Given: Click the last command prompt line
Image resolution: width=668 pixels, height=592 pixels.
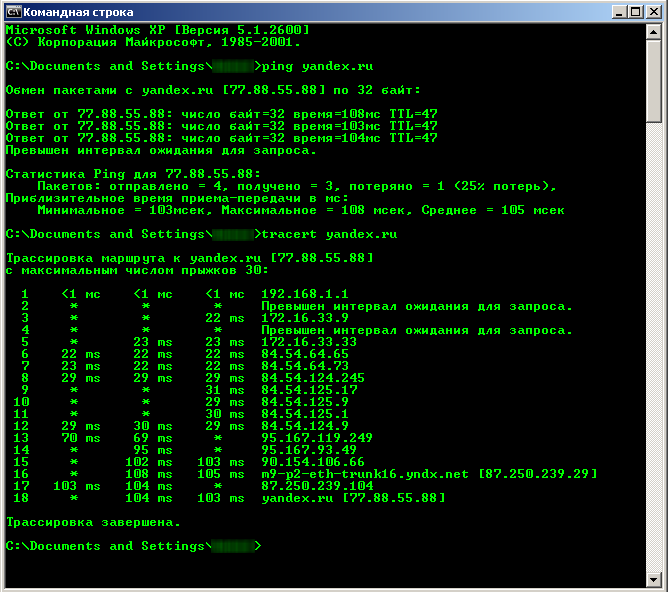Looking at the screenshot, I should 132,546.
